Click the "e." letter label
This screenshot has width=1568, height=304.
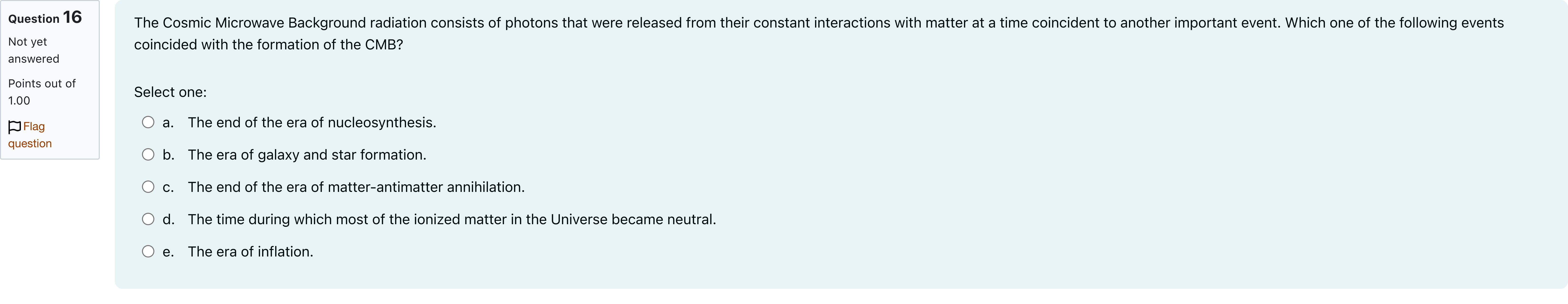[168, 252]
